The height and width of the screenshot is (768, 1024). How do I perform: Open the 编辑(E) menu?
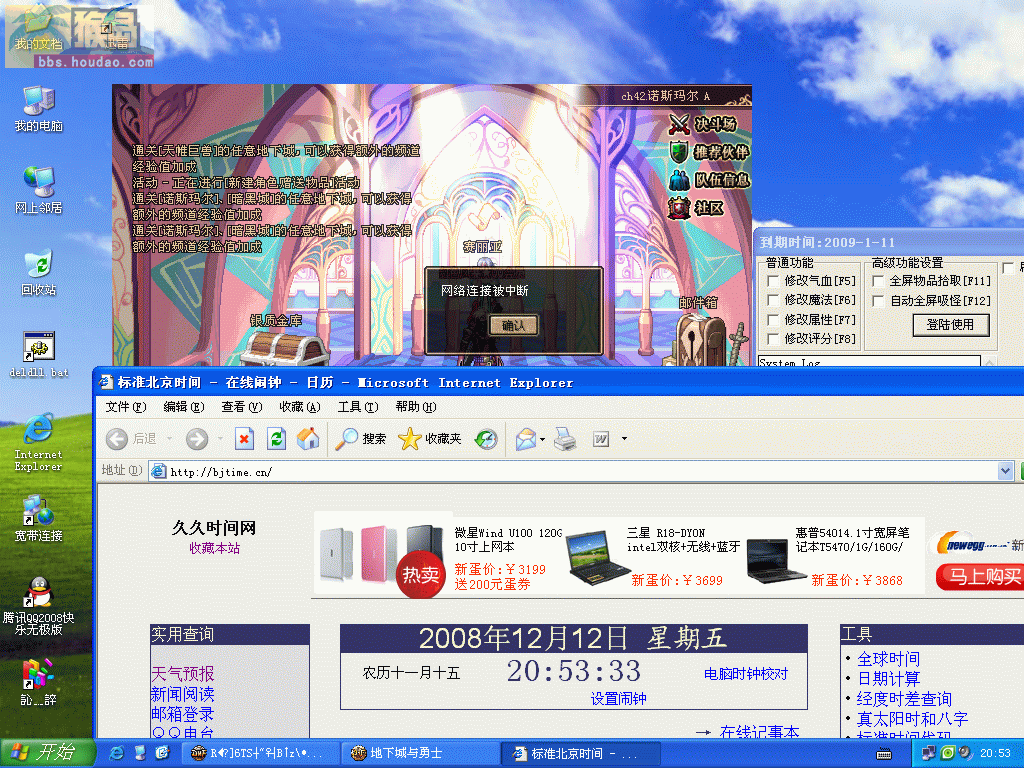click(x=184, y=407)
